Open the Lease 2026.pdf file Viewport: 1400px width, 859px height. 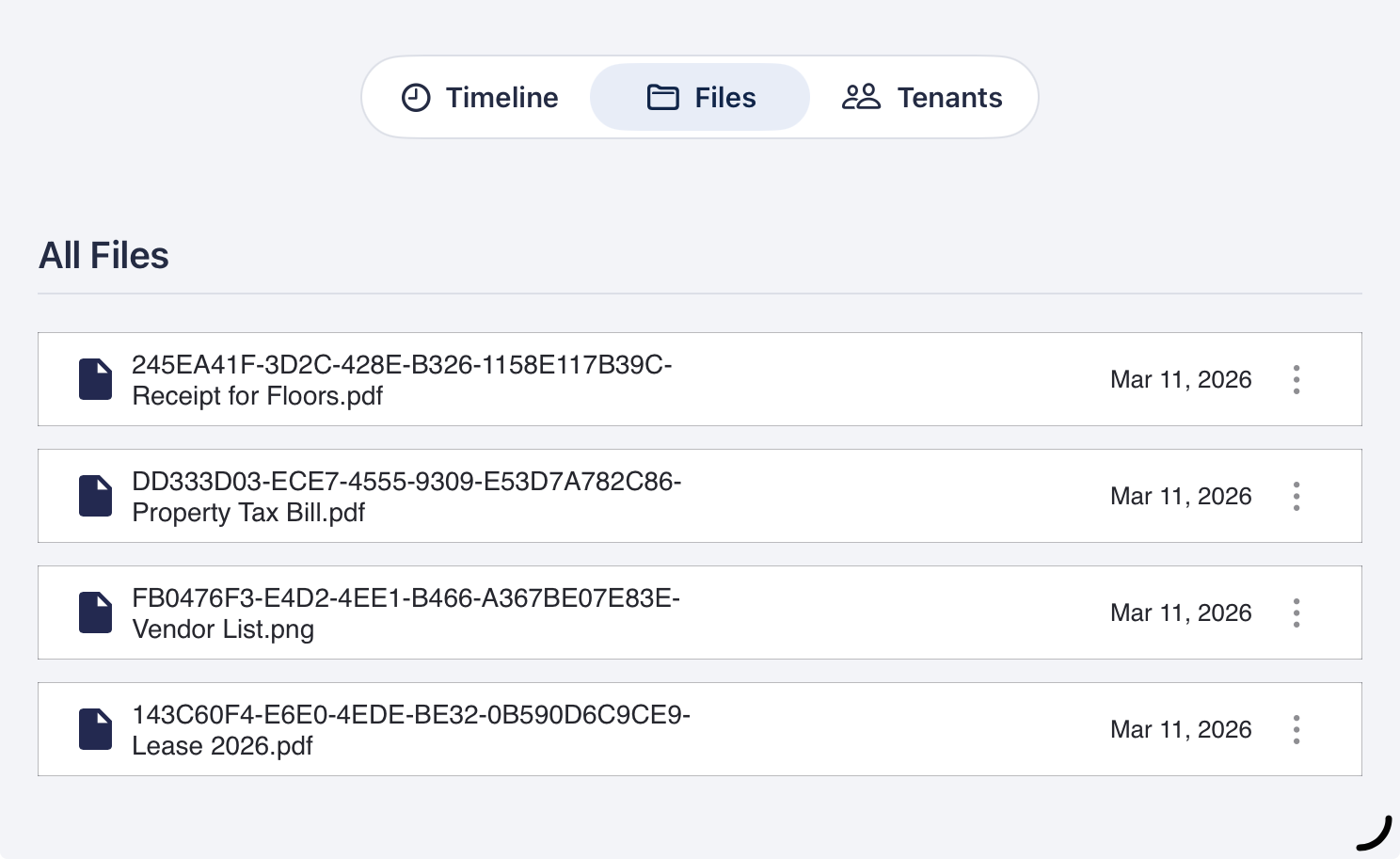point(411,730)
